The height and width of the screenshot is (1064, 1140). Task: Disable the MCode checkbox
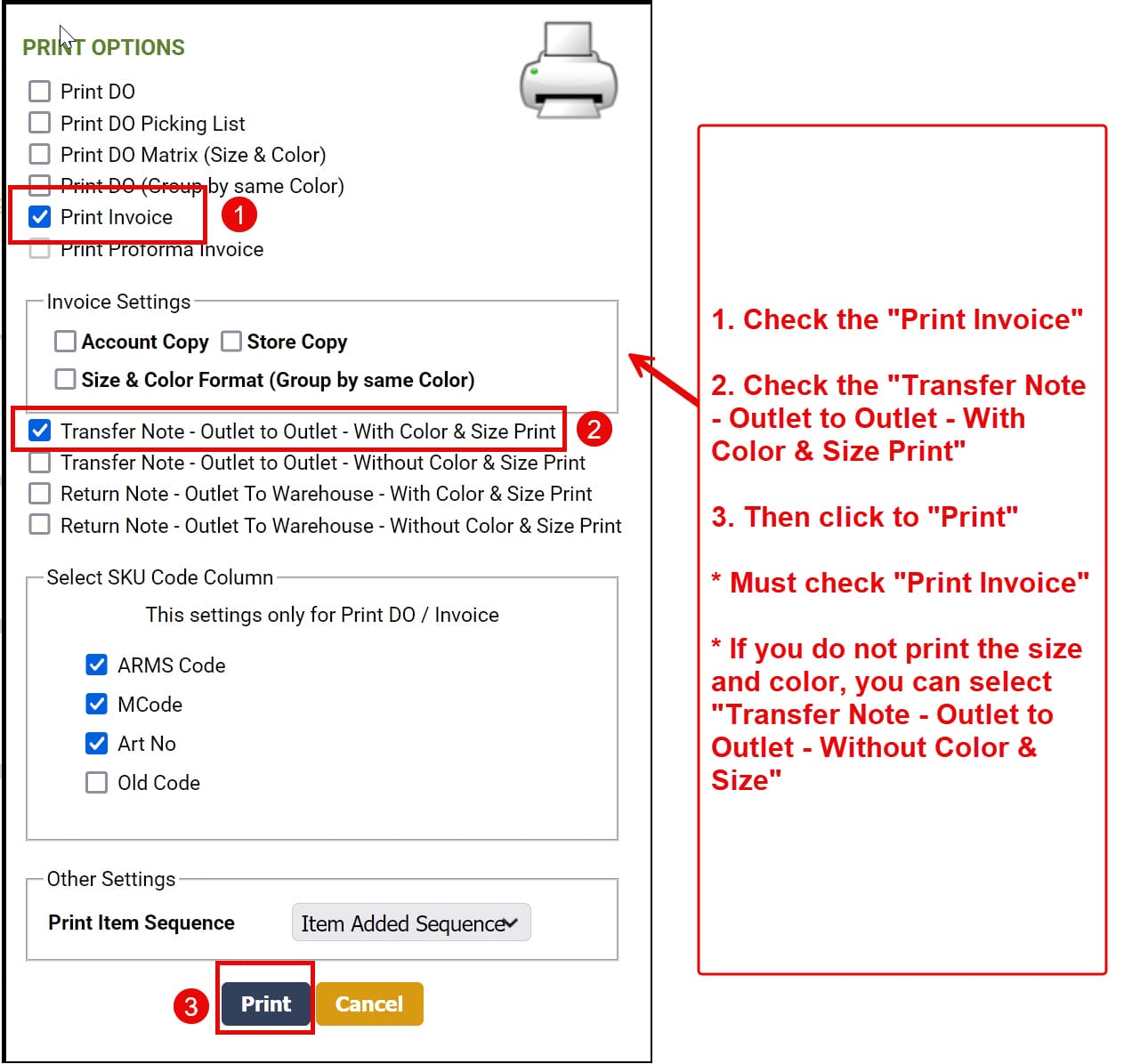point(97,704)
